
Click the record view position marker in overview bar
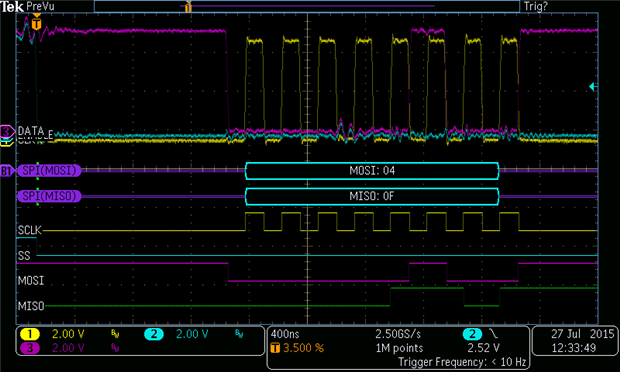click(188, 6)
